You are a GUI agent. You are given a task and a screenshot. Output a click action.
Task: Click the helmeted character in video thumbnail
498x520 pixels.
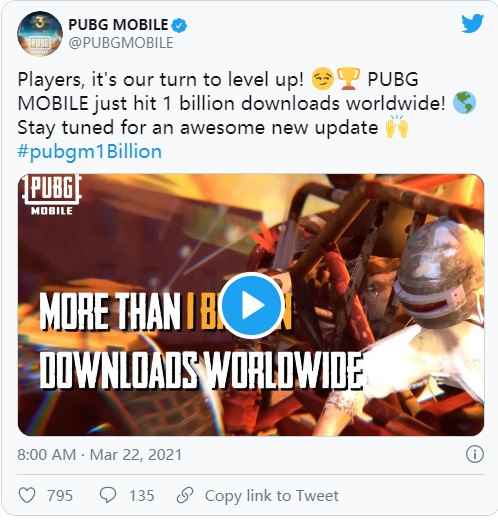[433, 277]
